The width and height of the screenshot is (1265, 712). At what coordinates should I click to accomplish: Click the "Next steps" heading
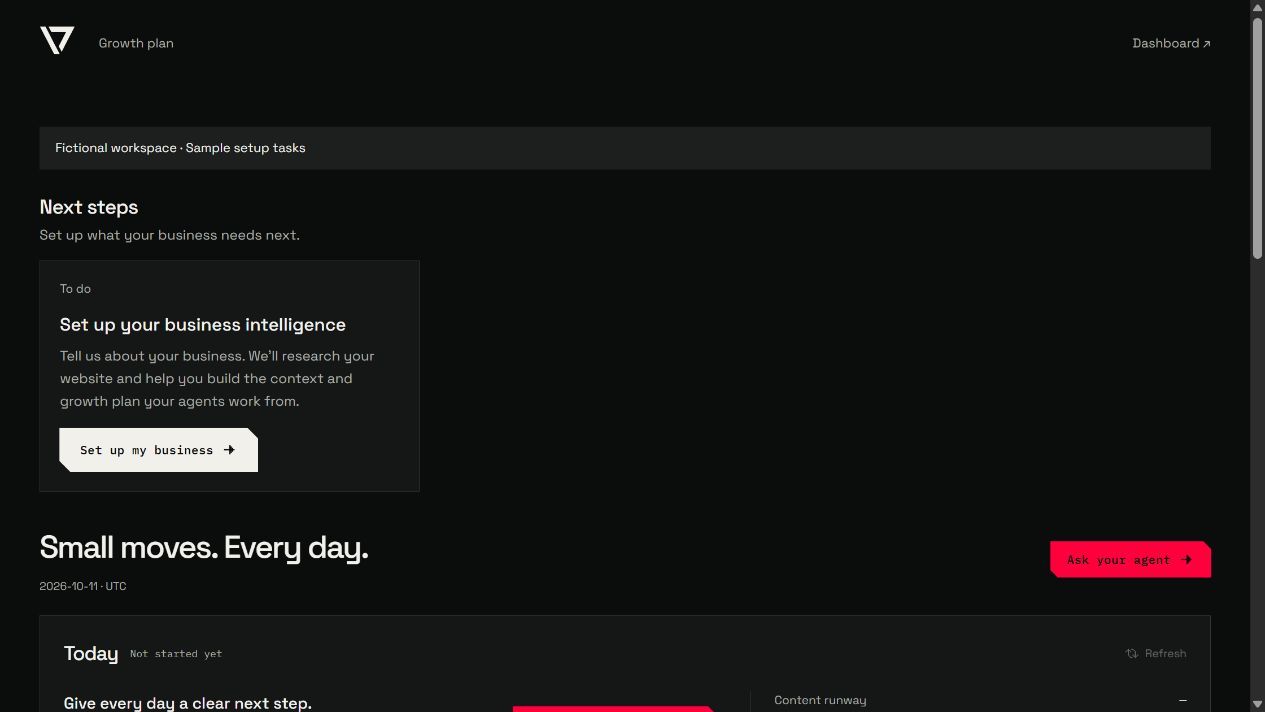click(89, 207)
